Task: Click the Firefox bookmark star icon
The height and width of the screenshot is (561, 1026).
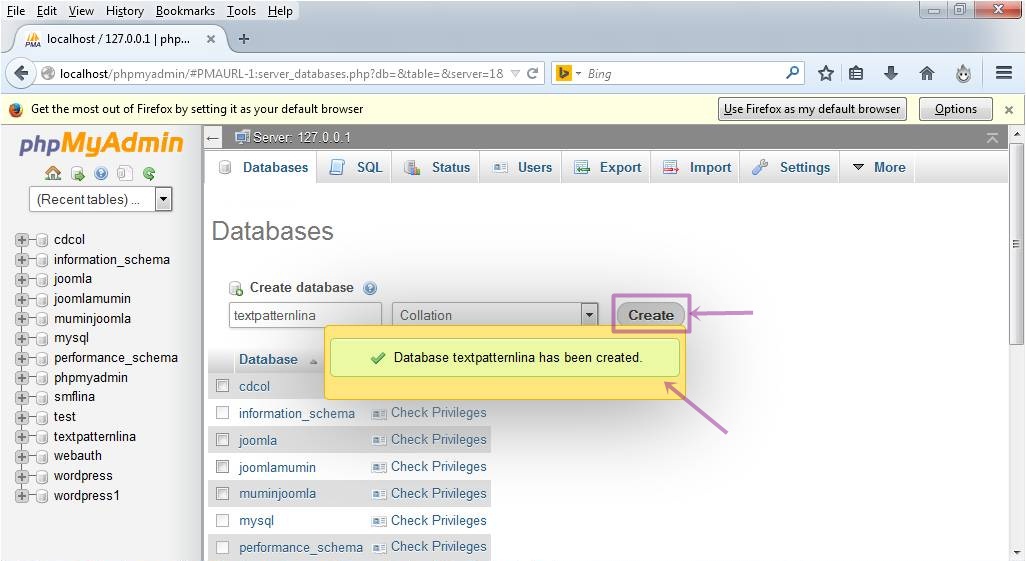Action: click(826, 73)
